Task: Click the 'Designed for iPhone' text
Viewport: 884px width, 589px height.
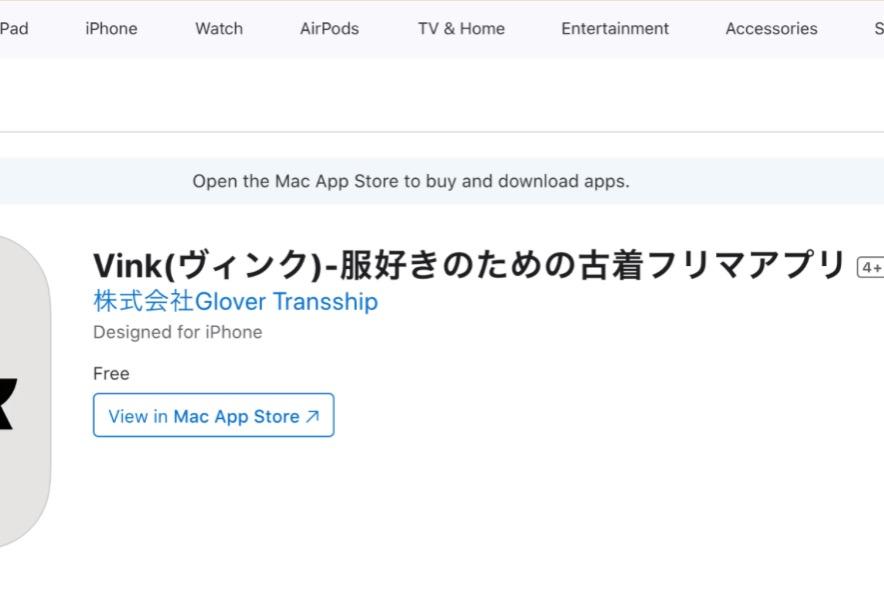Action: 178,332
